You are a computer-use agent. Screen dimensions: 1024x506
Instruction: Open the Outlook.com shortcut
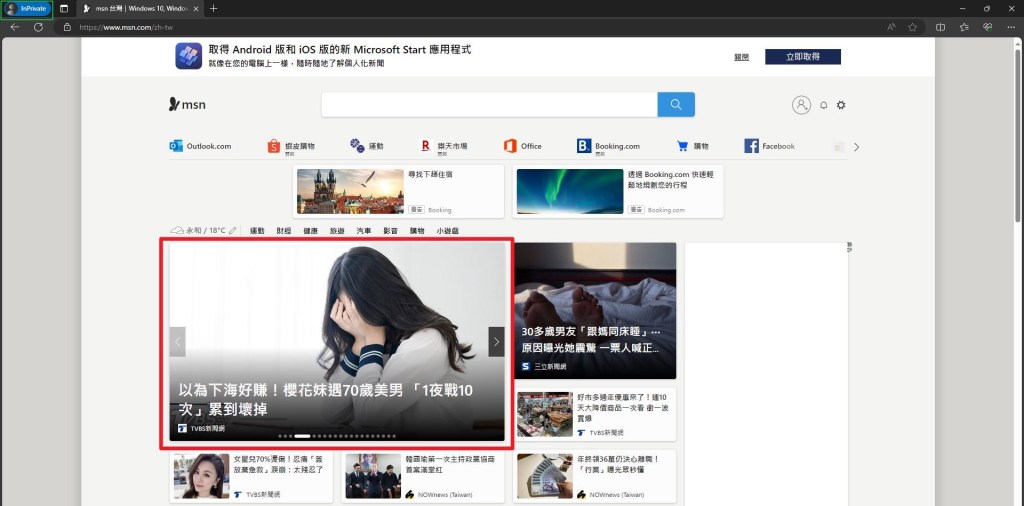tap(201, 146)
